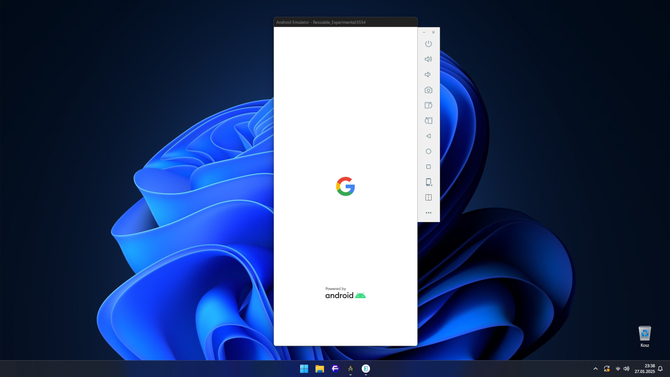Click the emulator power button
This screenshot has width=670, height=377.
[x=428, y=44]
